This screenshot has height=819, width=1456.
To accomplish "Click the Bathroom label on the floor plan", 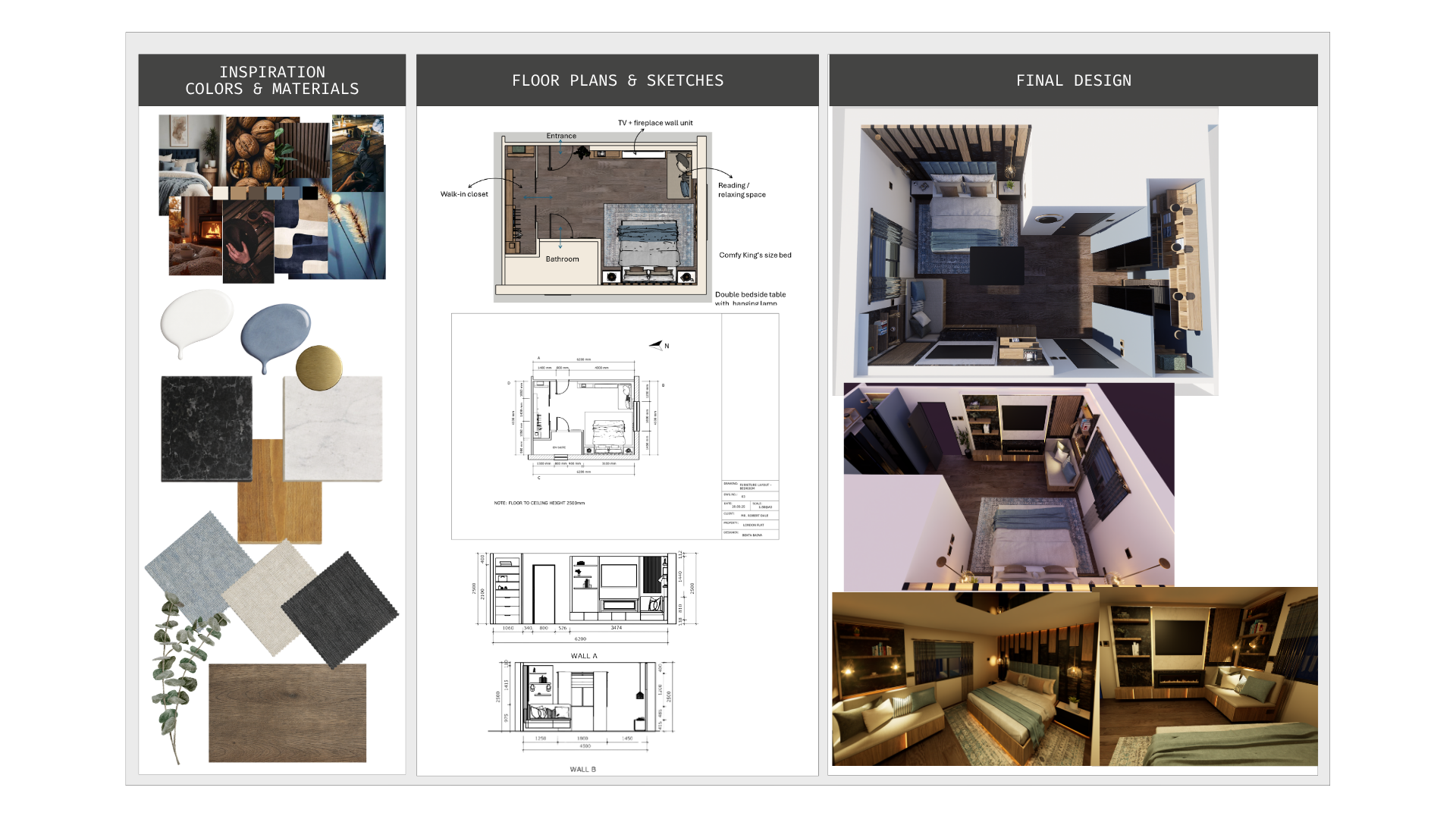I will pyautogui.click(x=563, y=259).
